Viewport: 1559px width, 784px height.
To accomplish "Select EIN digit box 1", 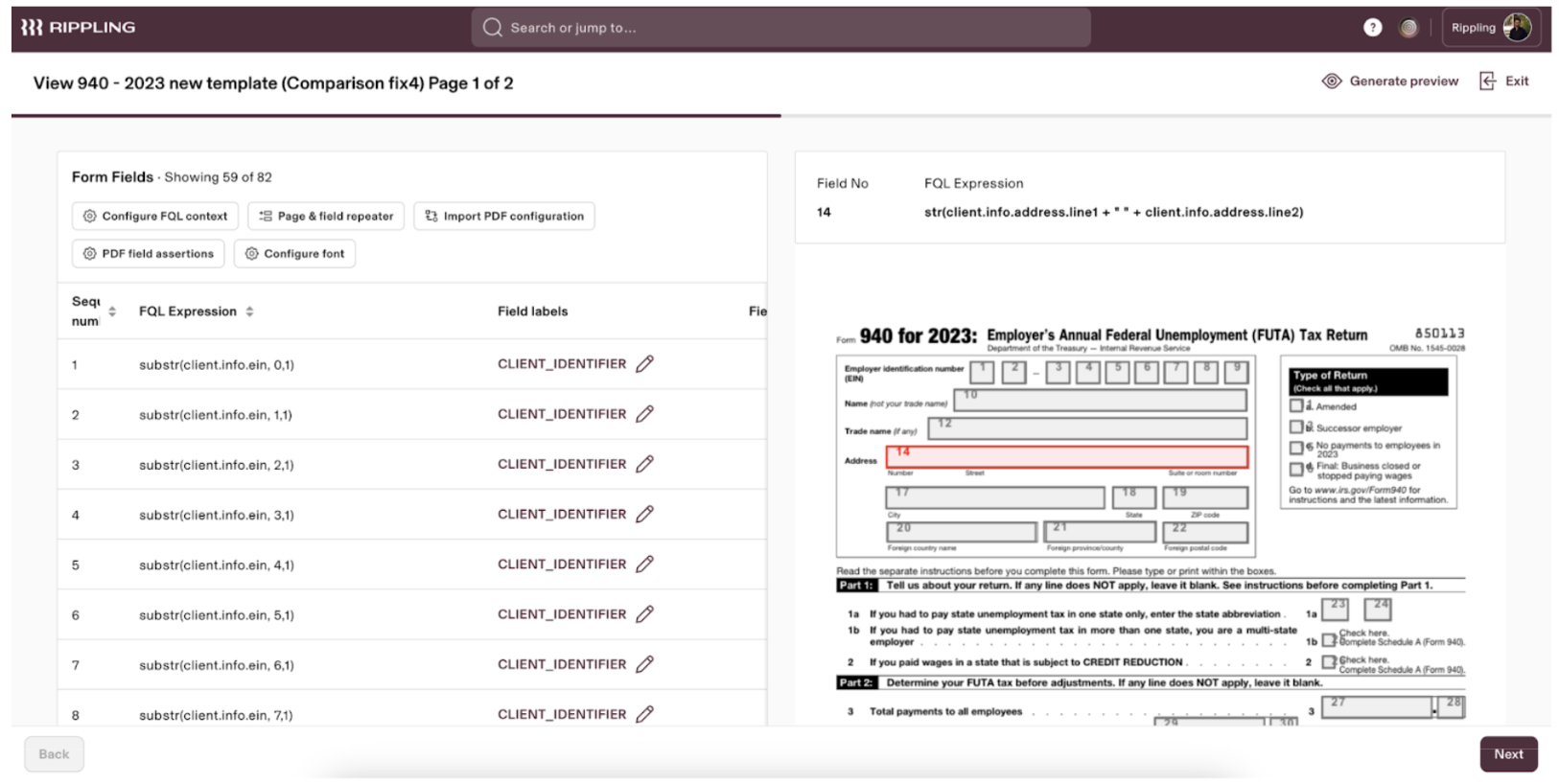I will point(982,371).
